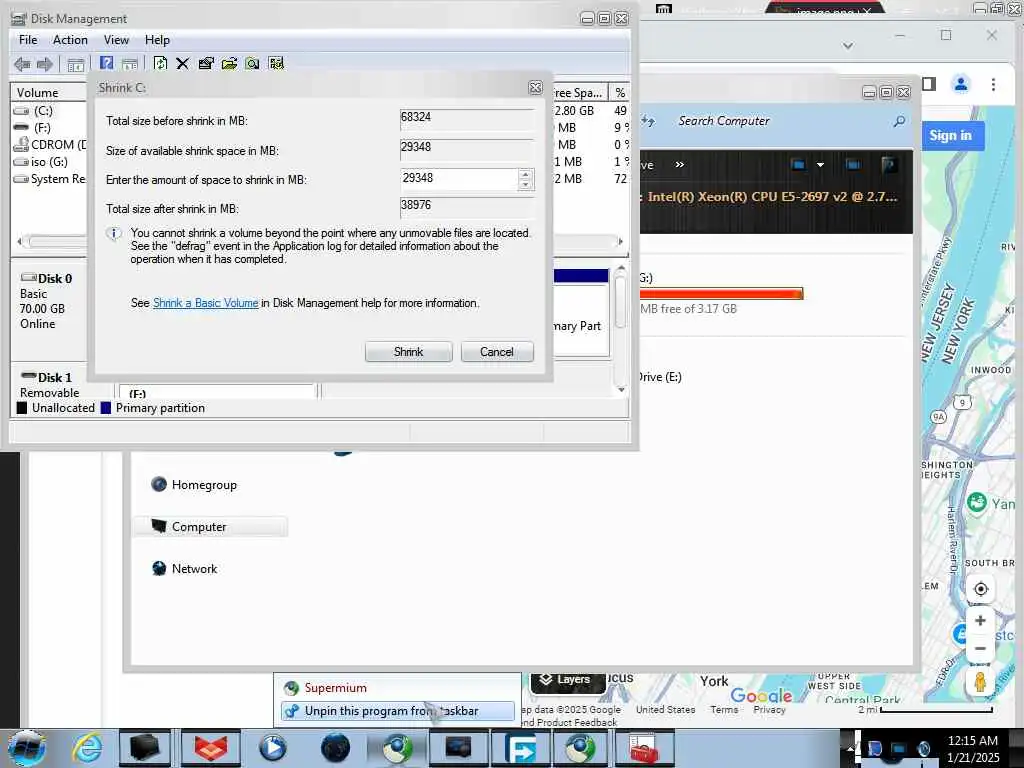Screen dimensions: 1024x768
Task: Click the browser side panel icon
Action: coord(929,84)
